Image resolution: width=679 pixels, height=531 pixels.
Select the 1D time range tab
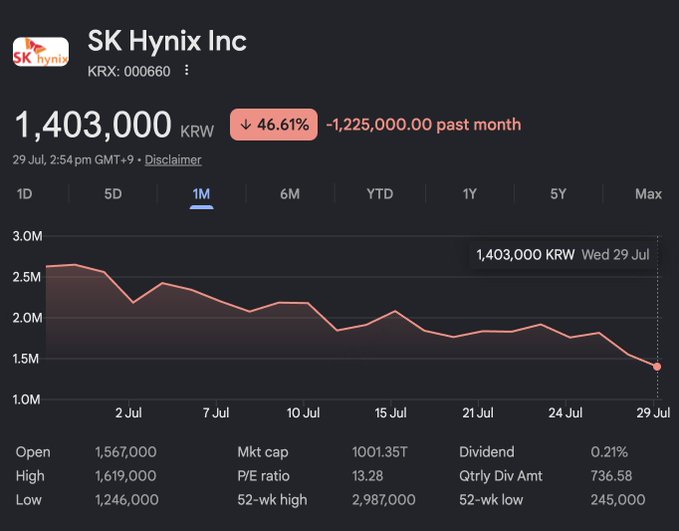click(25, 194)
